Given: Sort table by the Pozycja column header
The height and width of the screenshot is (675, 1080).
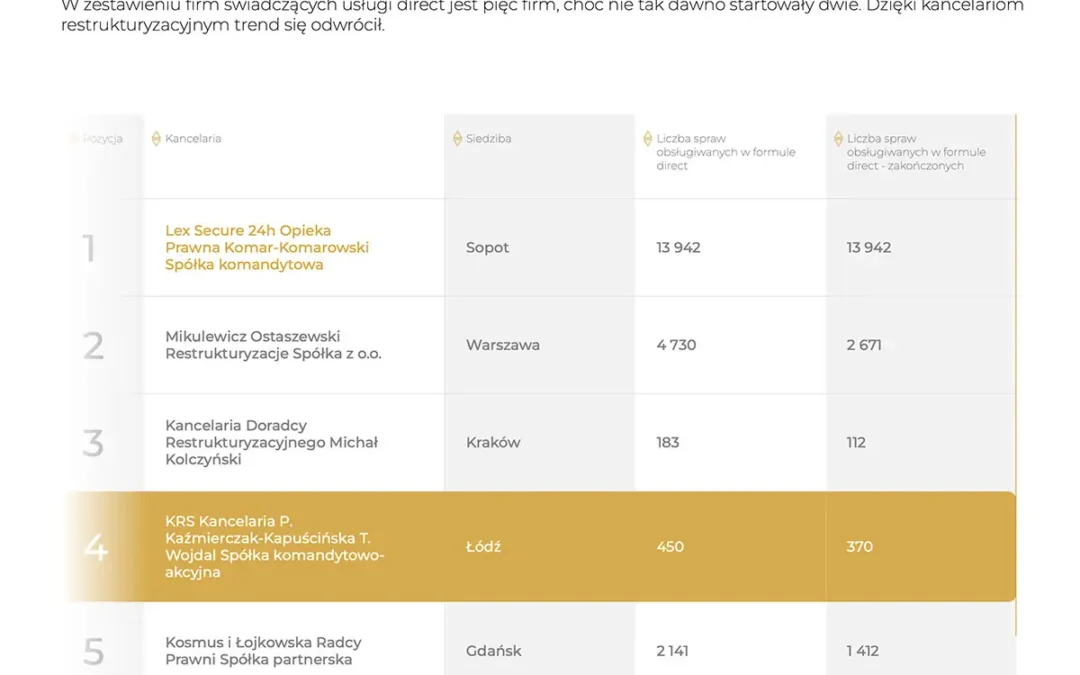Looking at the screenshot, I should tap(102, 138).
